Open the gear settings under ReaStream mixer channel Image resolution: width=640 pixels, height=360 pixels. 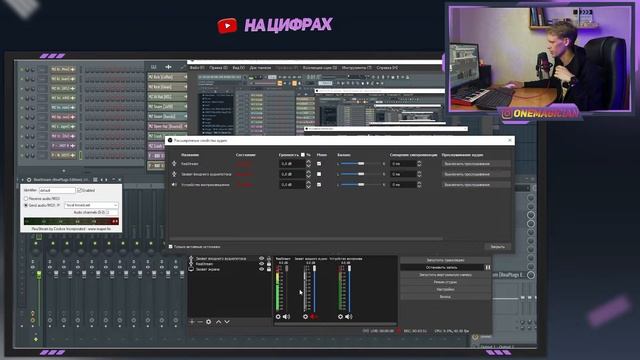click(x=278, y=316)
